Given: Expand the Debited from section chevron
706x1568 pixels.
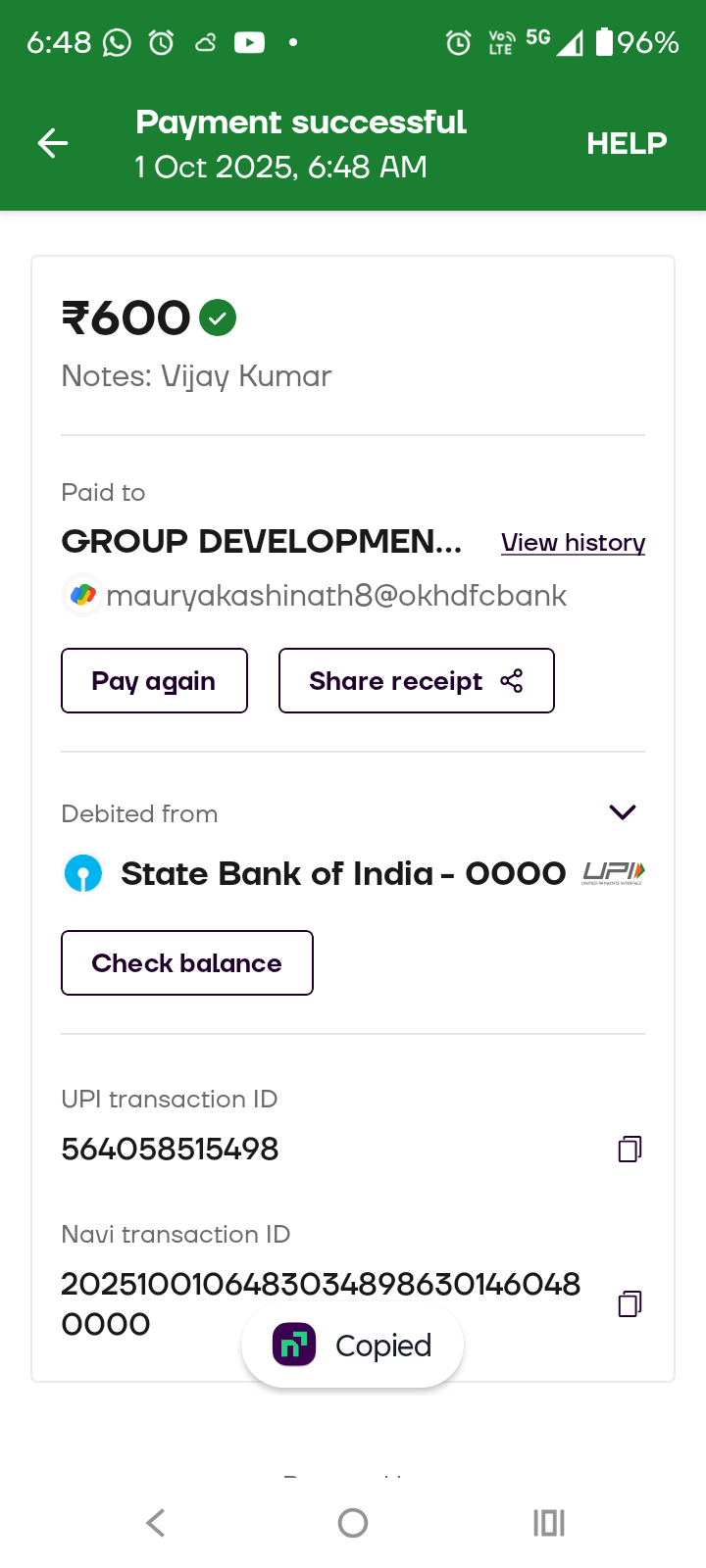Looking at the screenshot, I should pyautogui.click(x=623, y=811).
